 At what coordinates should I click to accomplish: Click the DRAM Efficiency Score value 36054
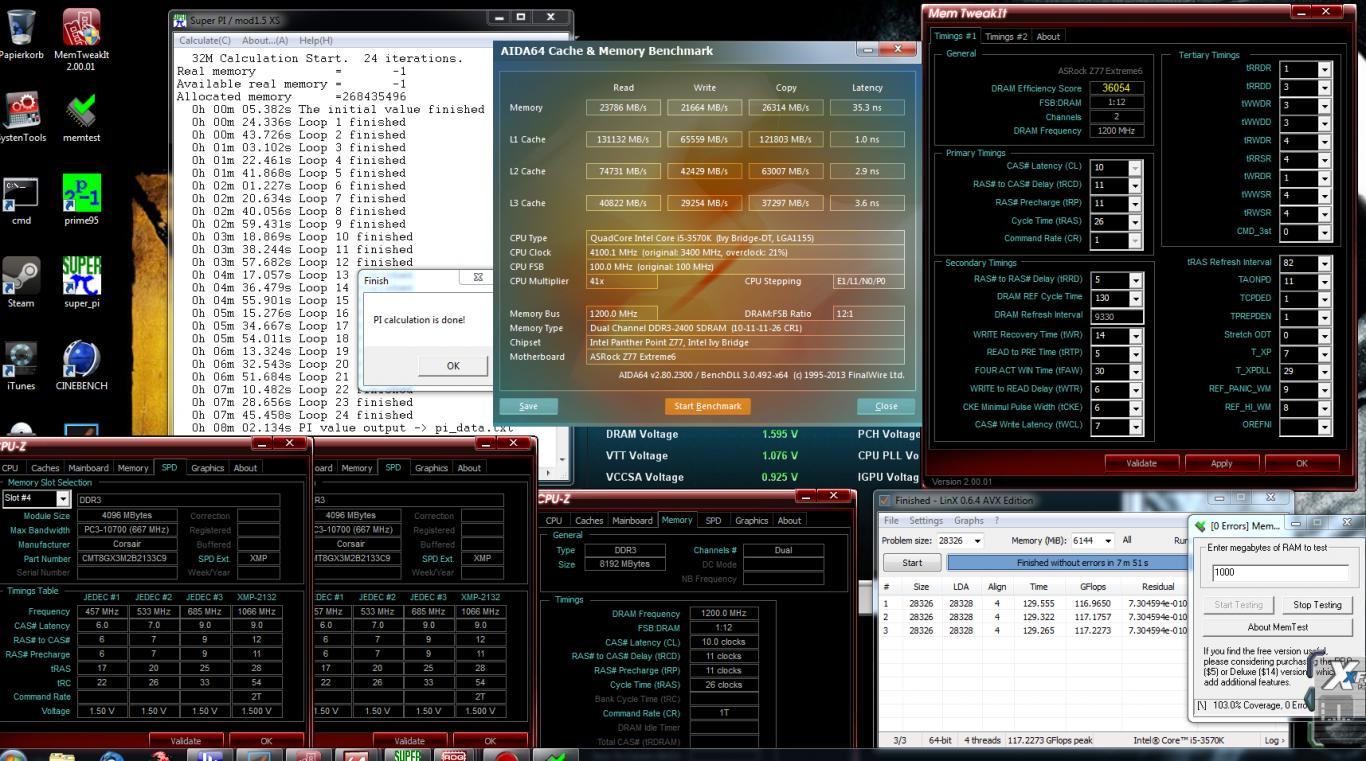tap(1116, 88)
